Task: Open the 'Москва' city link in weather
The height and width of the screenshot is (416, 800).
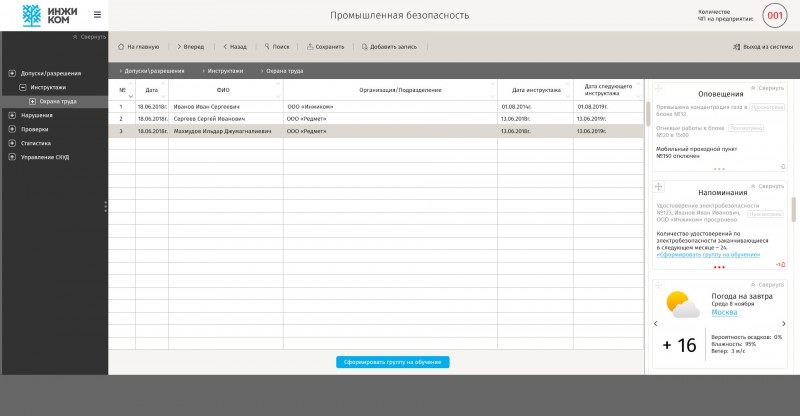Action: [724, 312]
